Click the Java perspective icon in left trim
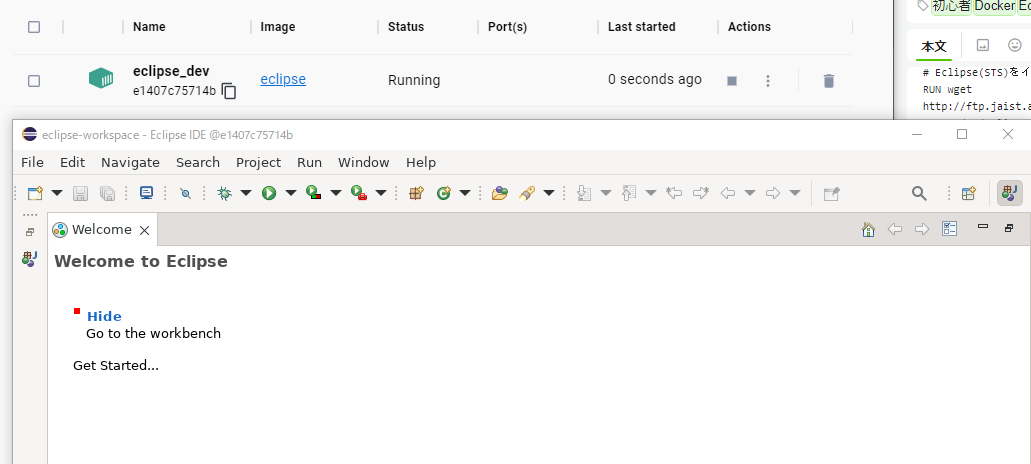Viewport: 1031px width, 464px height. point(30,259)
